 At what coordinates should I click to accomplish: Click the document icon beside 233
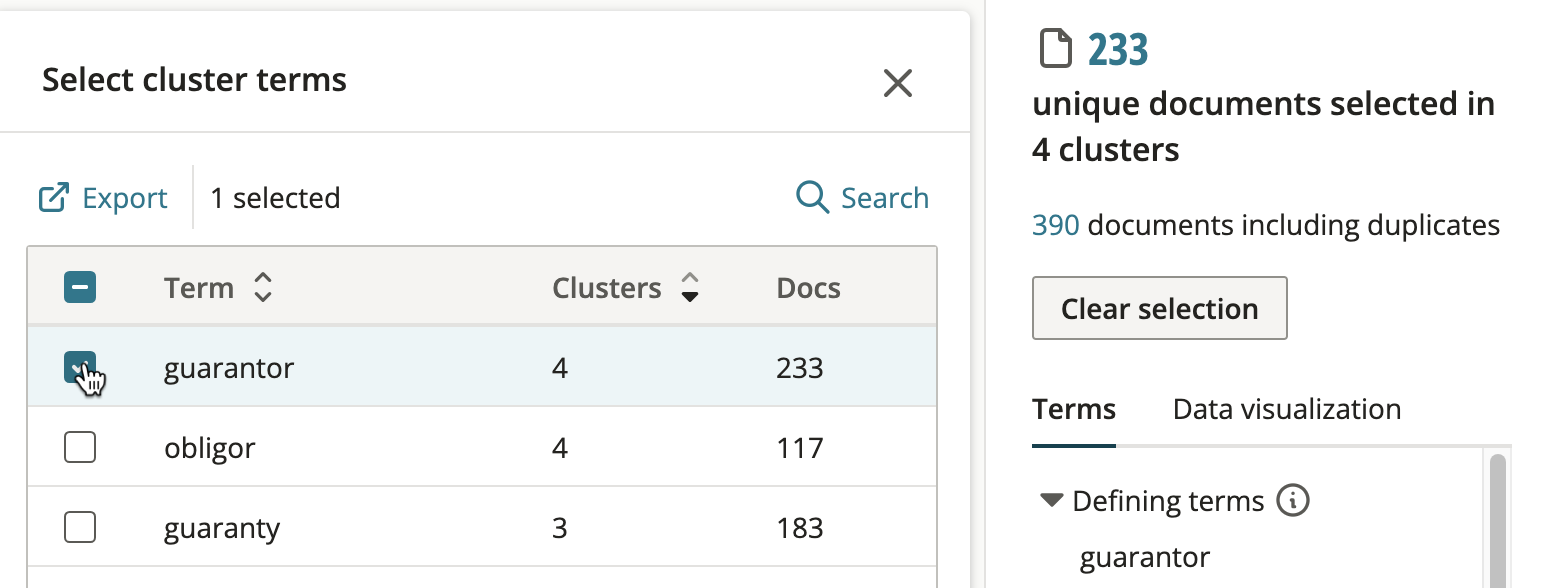click(x=1055, y=49)
